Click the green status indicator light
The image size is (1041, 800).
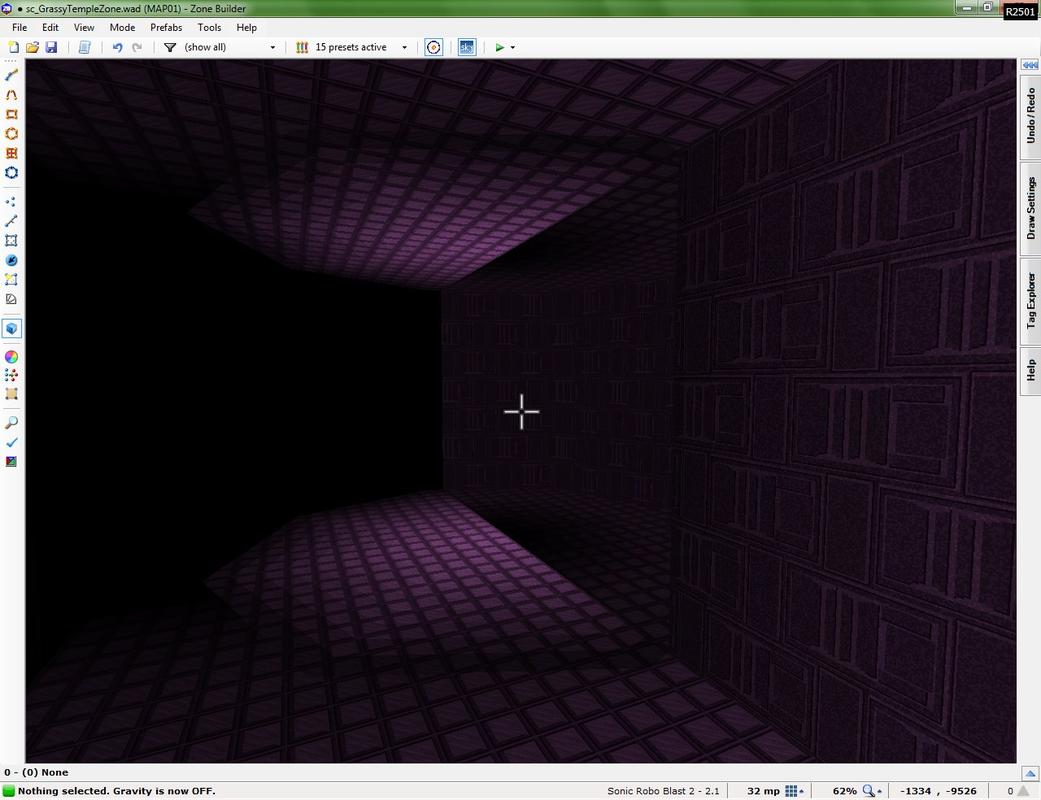click(x=9, y=791)
